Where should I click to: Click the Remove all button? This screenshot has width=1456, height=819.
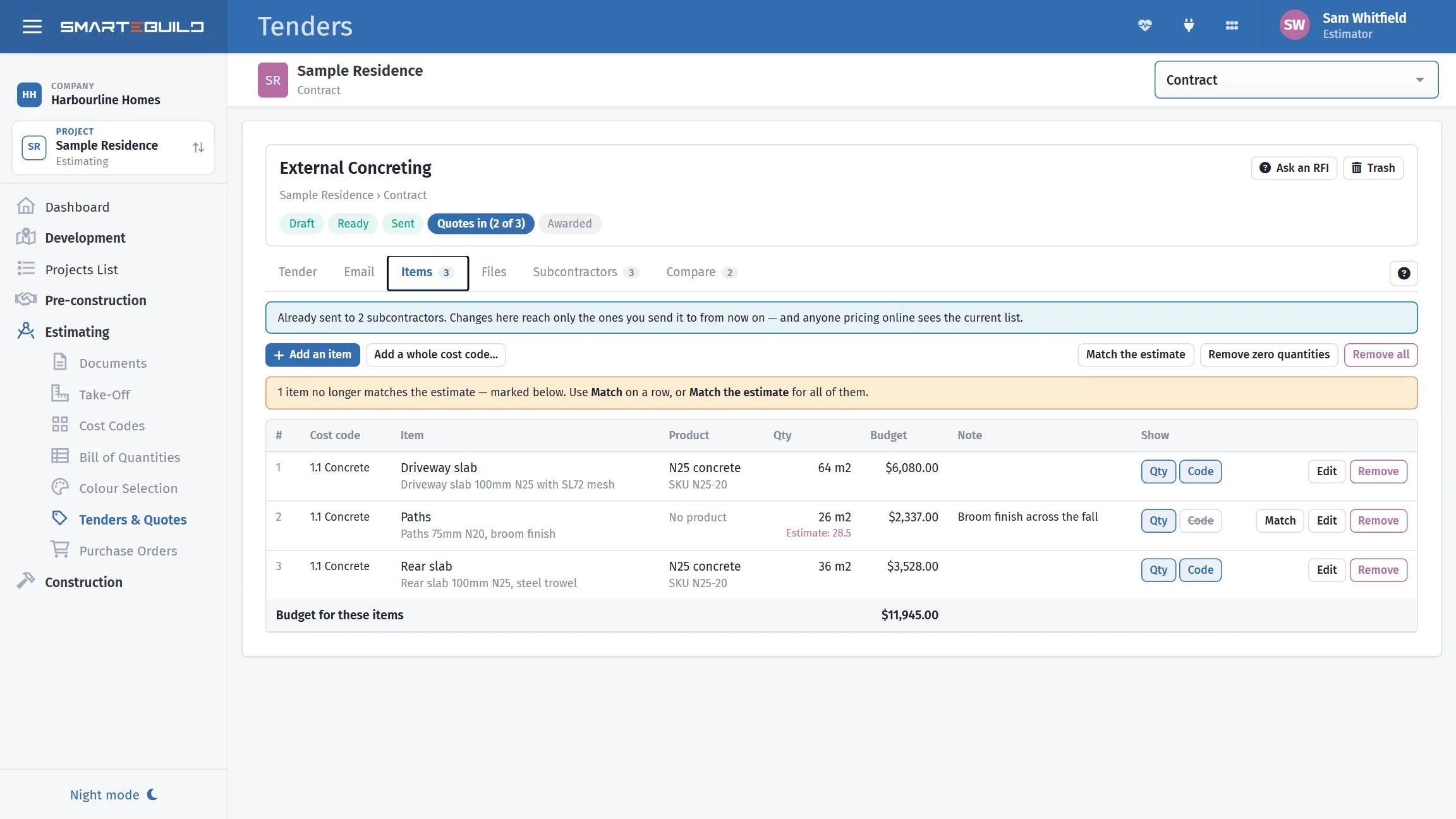[x=1380, y=355]
